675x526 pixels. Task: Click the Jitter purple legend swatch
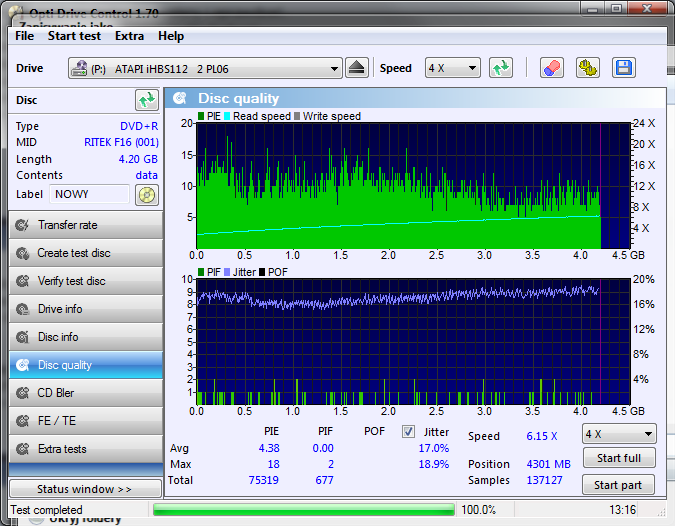(227, 272)
